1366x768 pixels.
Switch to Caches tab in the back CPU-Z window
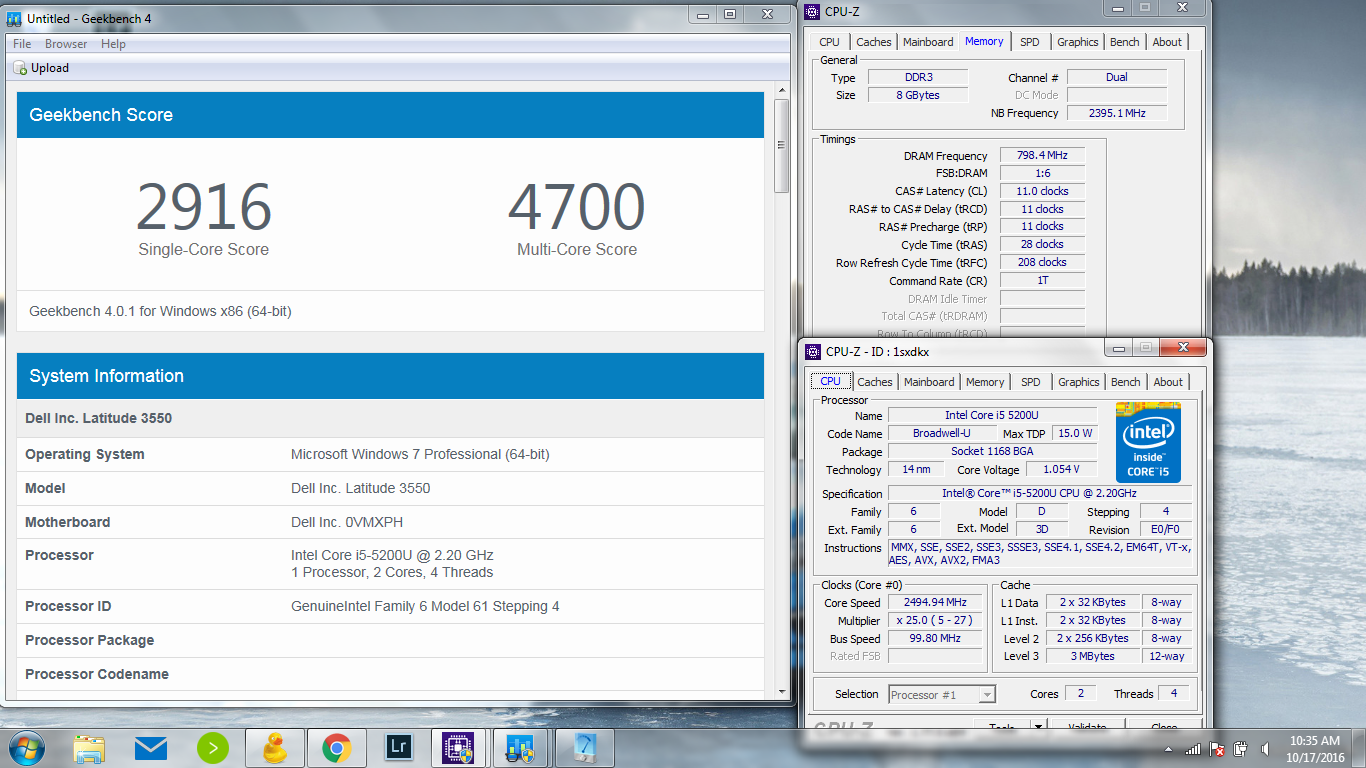click(x=873, y=42)
